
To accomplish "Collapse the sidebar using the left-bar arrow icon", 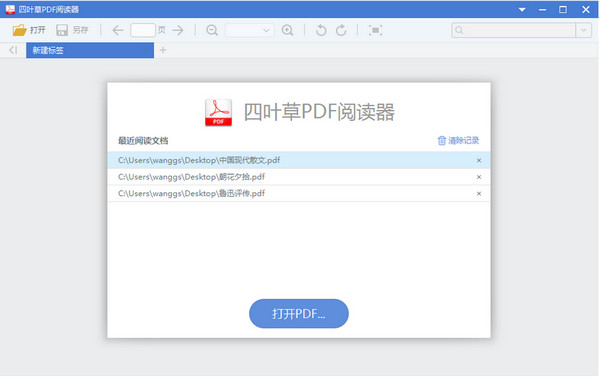I will tap(13, 50).
